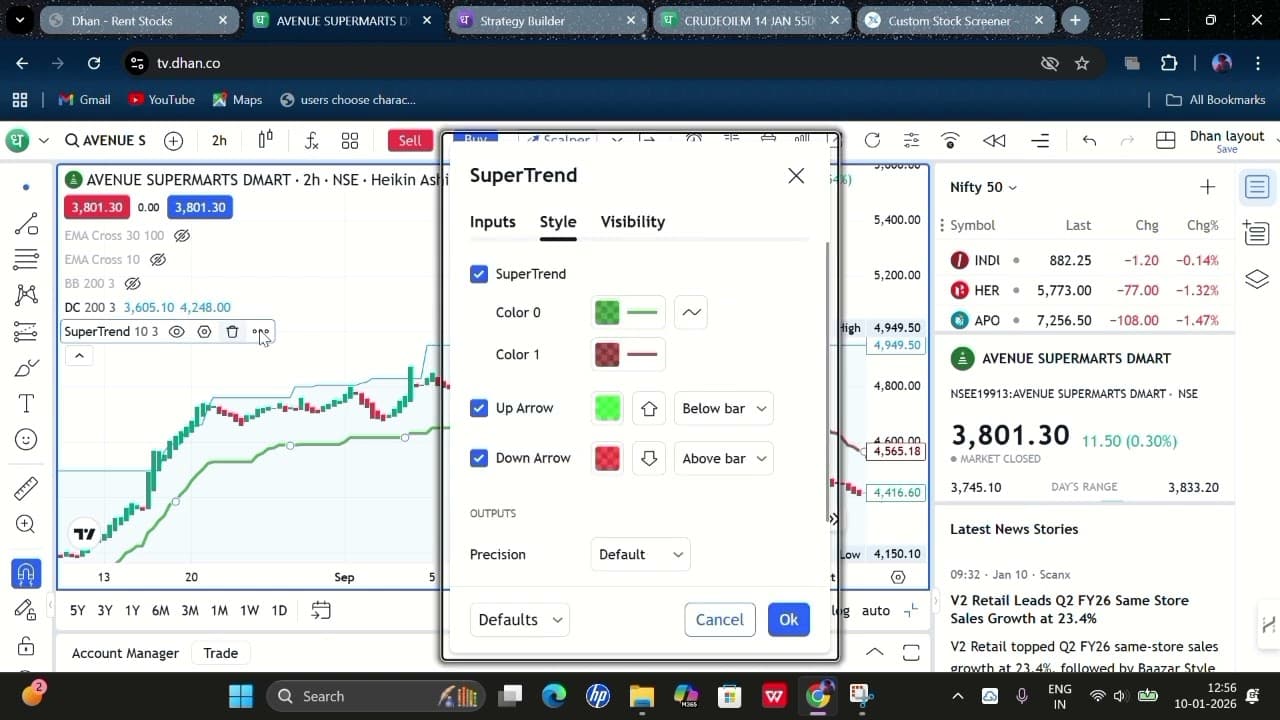
Task: Select the trend line drawing tool
Action: [x=26, y=224]
